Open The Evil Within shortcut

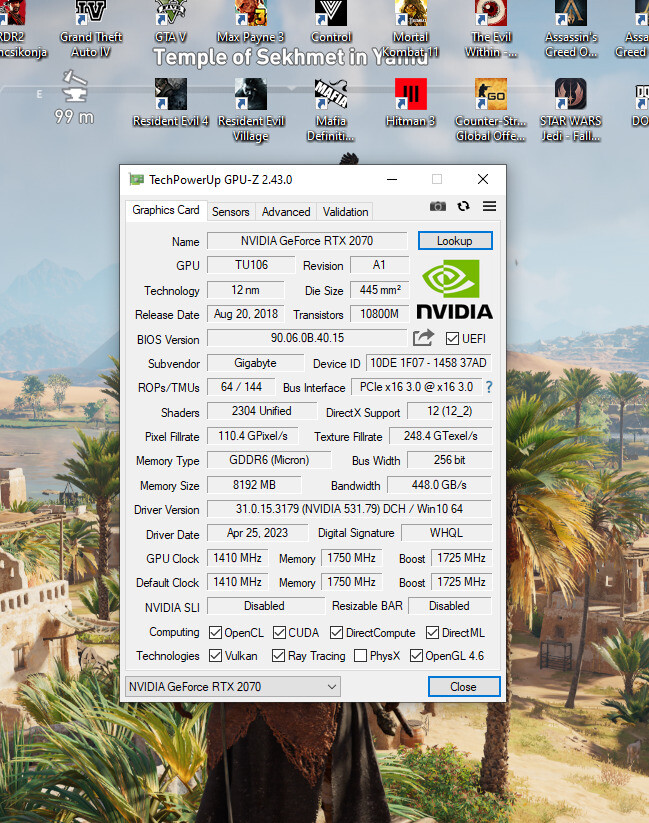(x=491, y=29)
